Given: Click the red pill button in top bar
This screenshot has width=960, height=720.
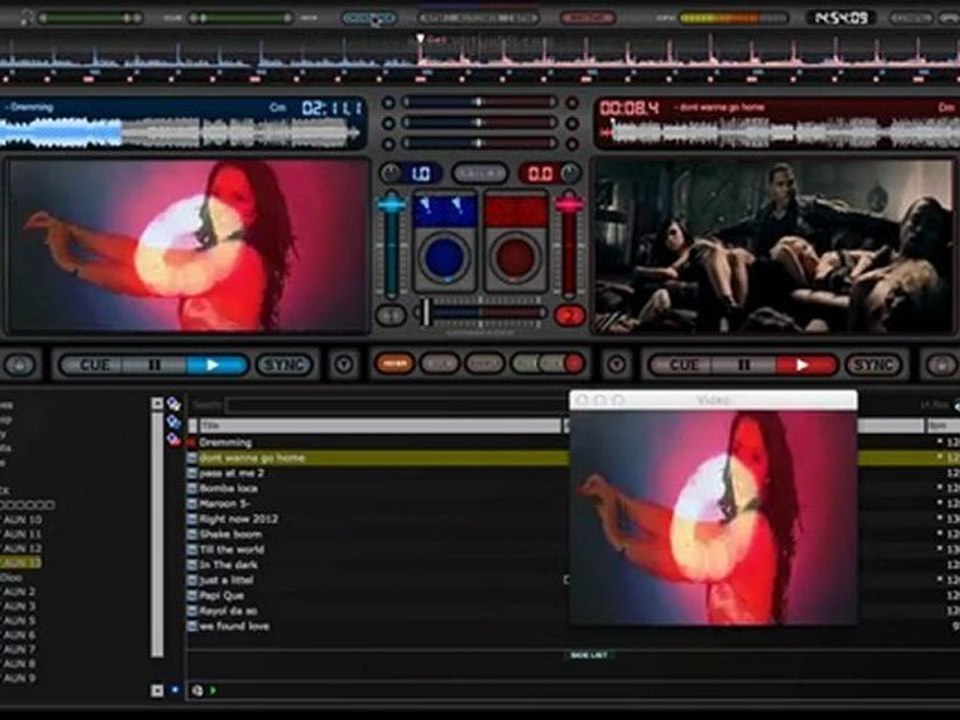Looking at the screenshot, I should (587, 18).
